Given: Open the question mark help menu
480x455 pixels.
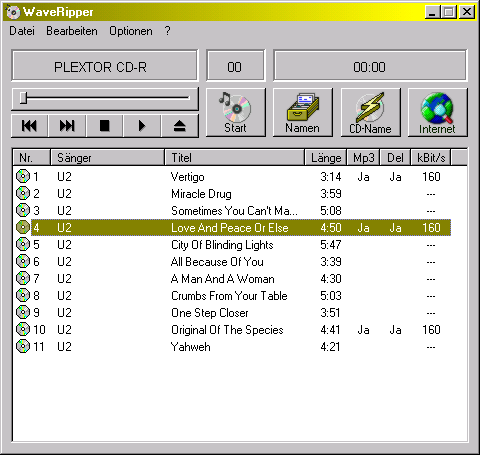Looking at the screenshot, I should [x=167, y=31].
